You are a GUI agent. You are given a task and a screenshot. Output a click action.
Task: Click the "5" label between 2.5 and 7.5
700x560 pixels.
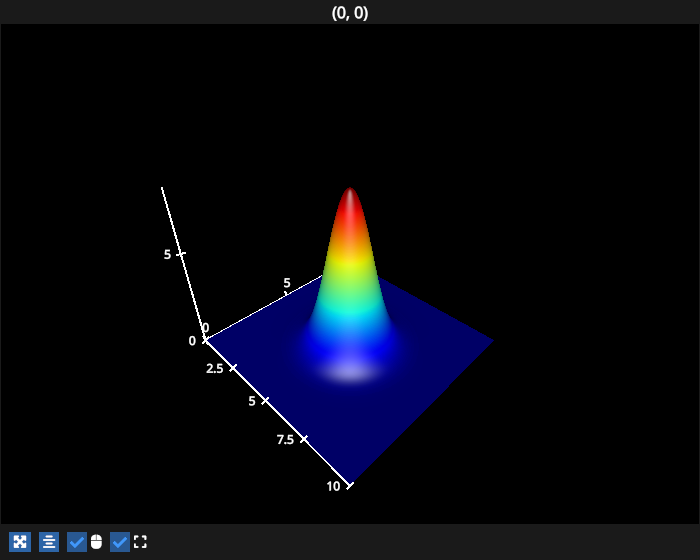(252, 401)
